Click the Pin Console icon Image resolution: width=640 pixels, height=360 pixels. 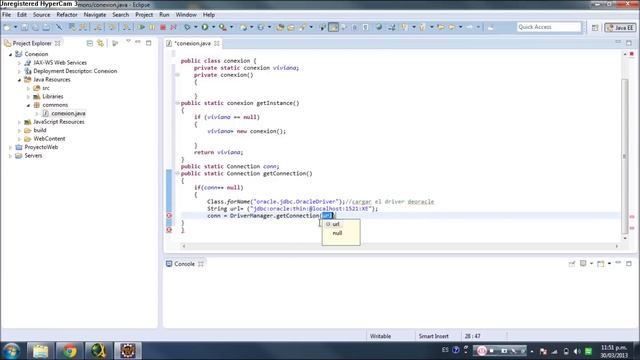pos(572,264)
